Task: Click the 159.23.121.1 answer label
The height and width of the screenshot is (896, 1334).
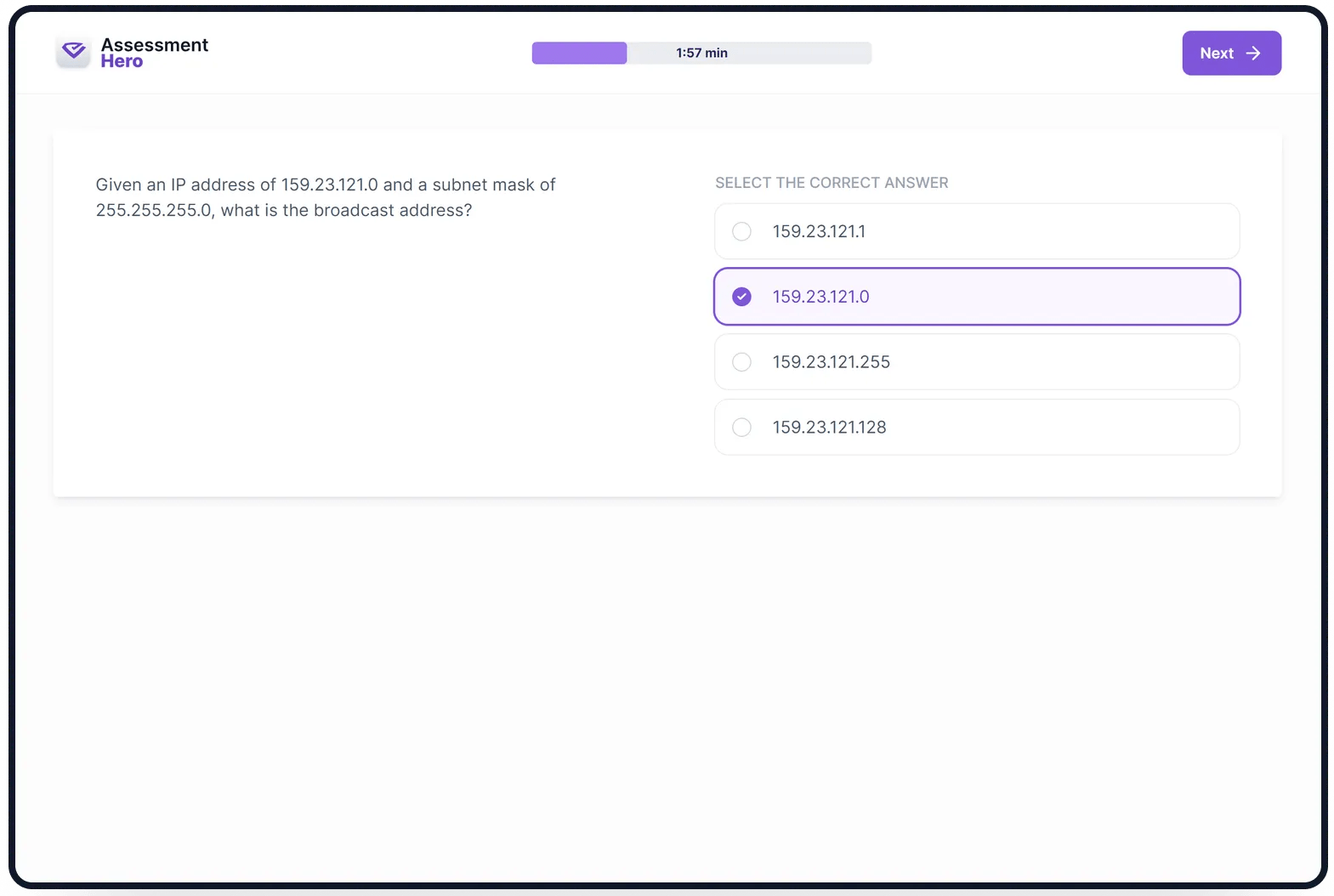Action: click(x=819, y=231)
